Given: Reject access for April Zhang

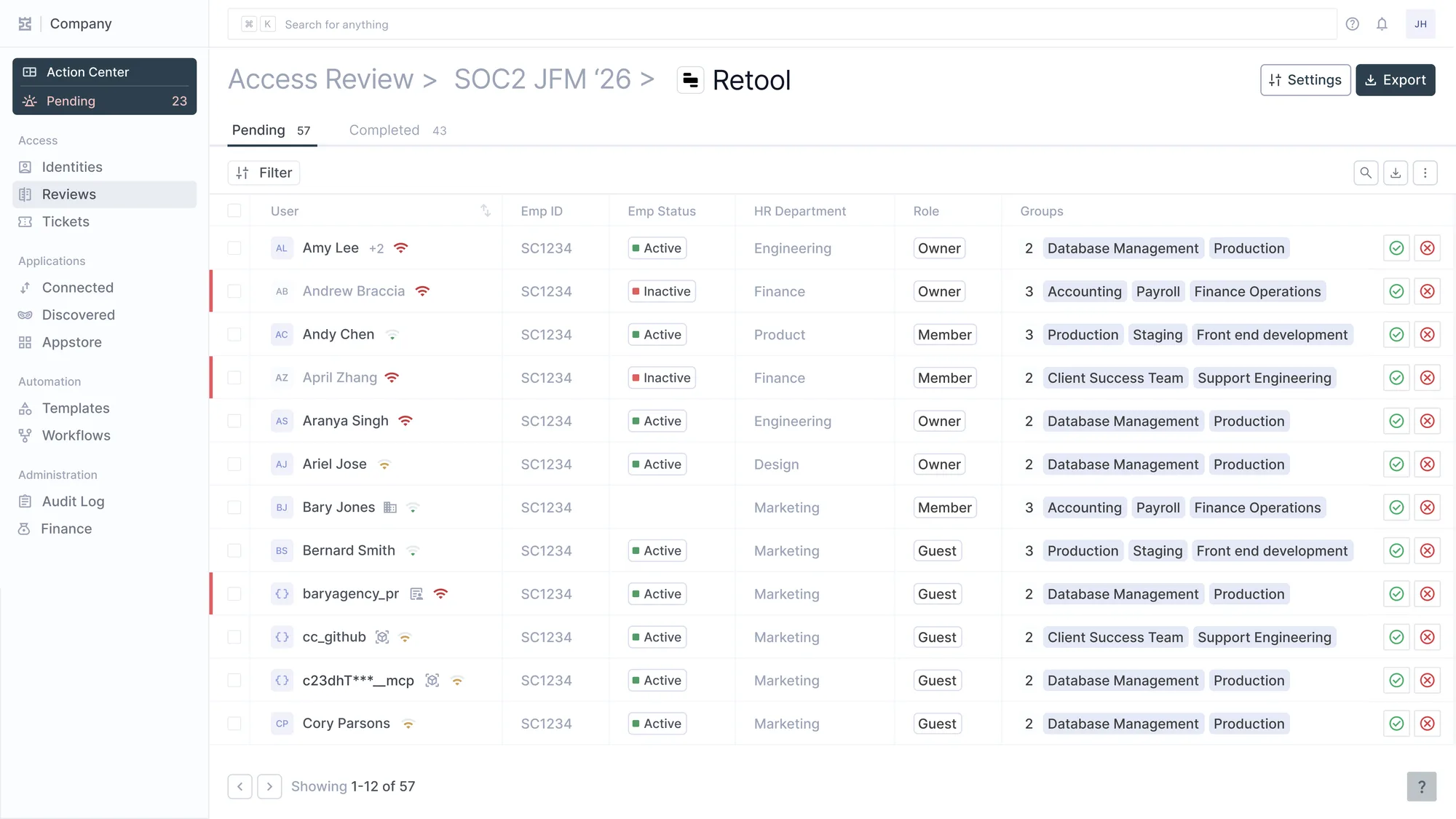Looking at the screenshot, I should click(x=1428, y=378).
